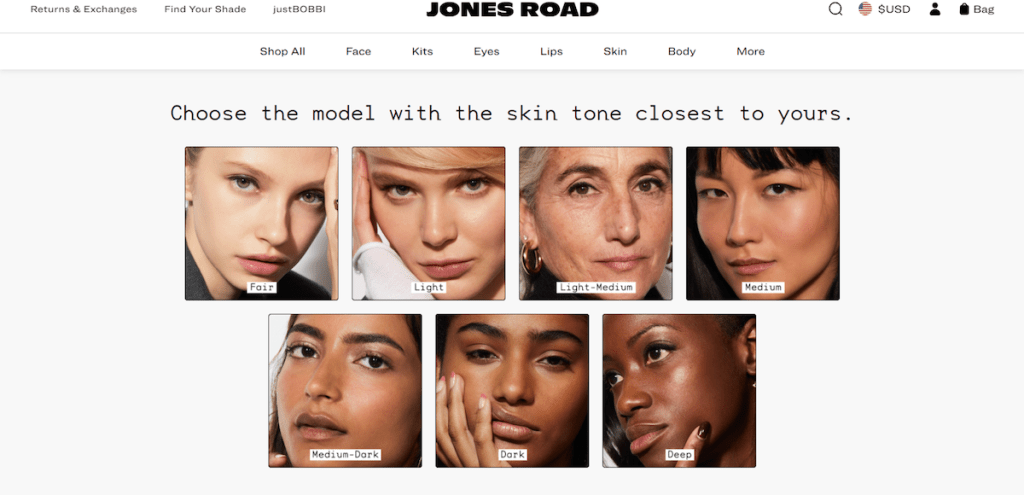Screen dimensions: 1024x495
Task: Open the Find Your Shade link
Action: (x=205, y=9)
